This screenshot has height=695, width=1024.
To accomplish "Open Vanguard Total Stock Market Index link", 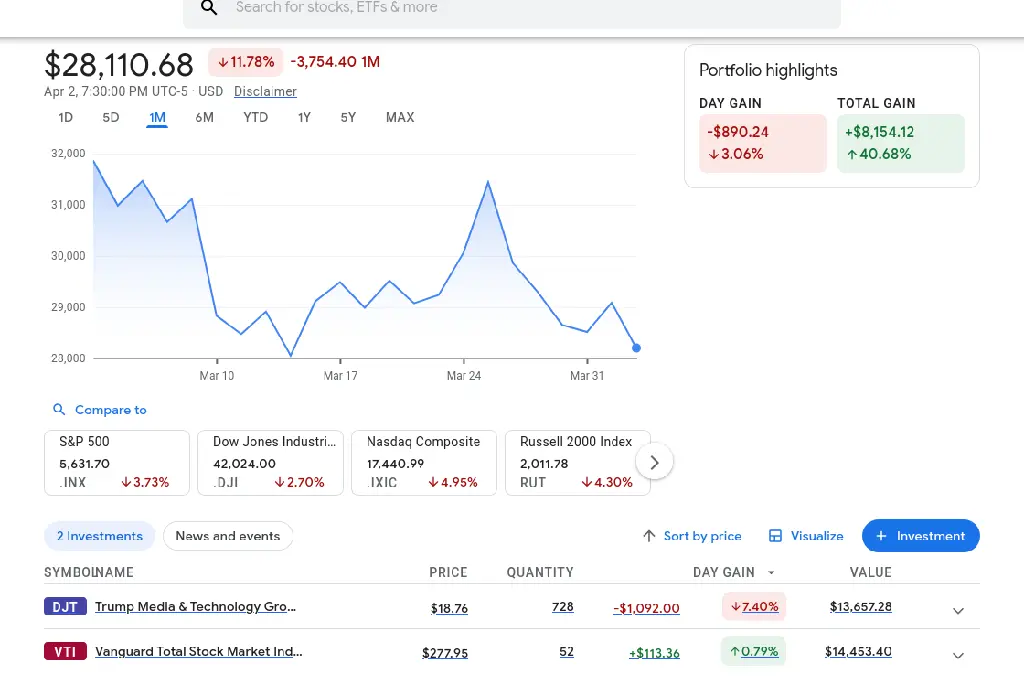I will (199, 651).
